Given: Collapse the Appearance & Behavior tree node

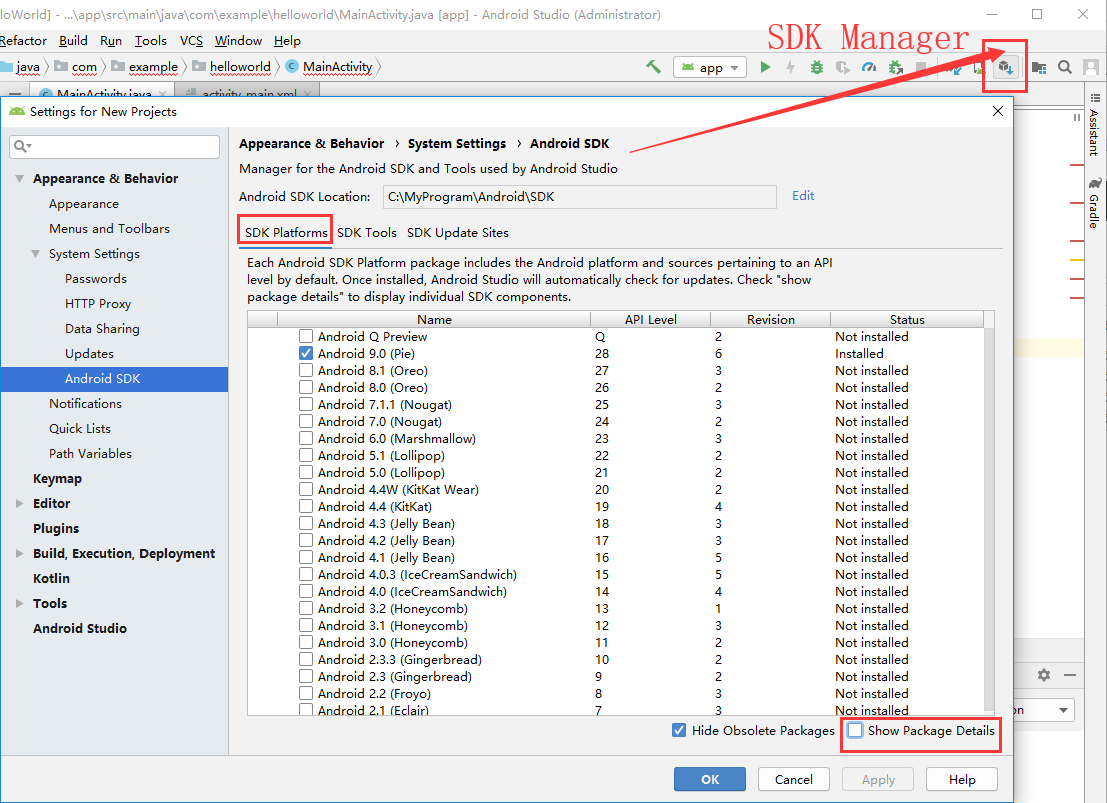Looking at the screenshot, I should click(20, 179).
